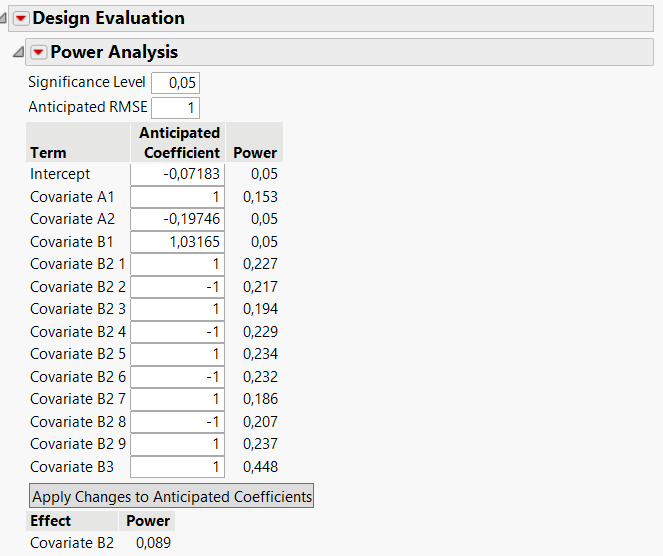Edit Covariate B2 2 coefficient field
This screenshot has height=556, width=663.
click(x=177, y=287)
